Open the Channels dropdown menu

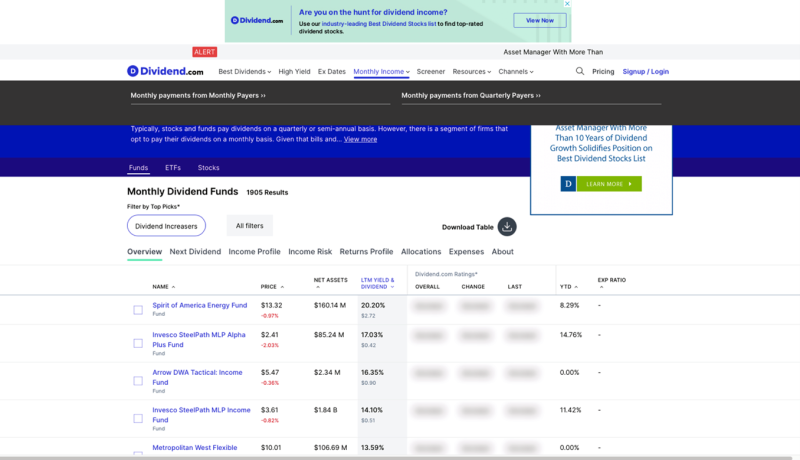click(516, 71)
